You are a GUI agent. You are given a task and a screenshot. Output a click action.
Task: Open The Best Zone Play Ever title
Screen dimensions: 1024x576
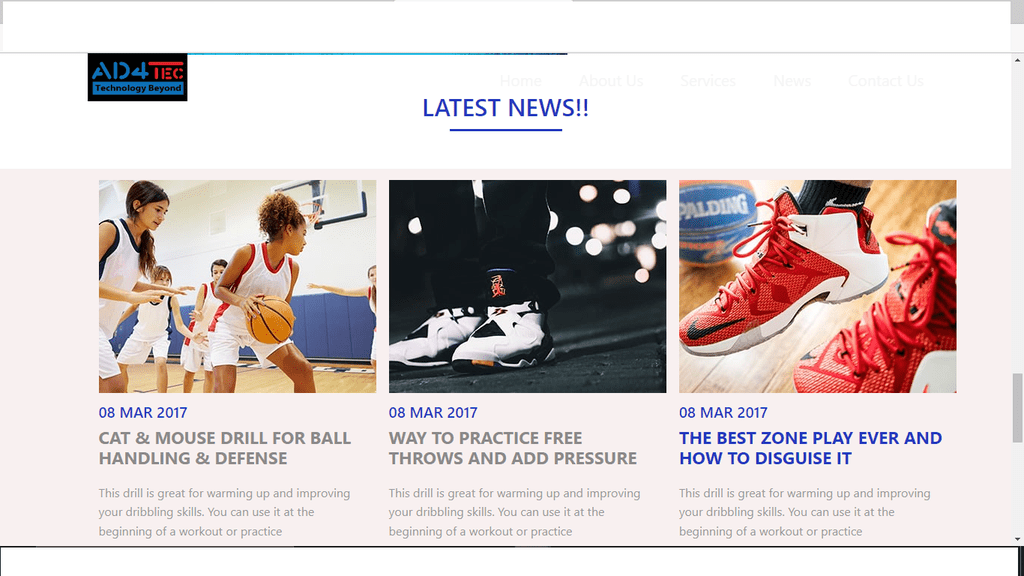coord(810,448)
